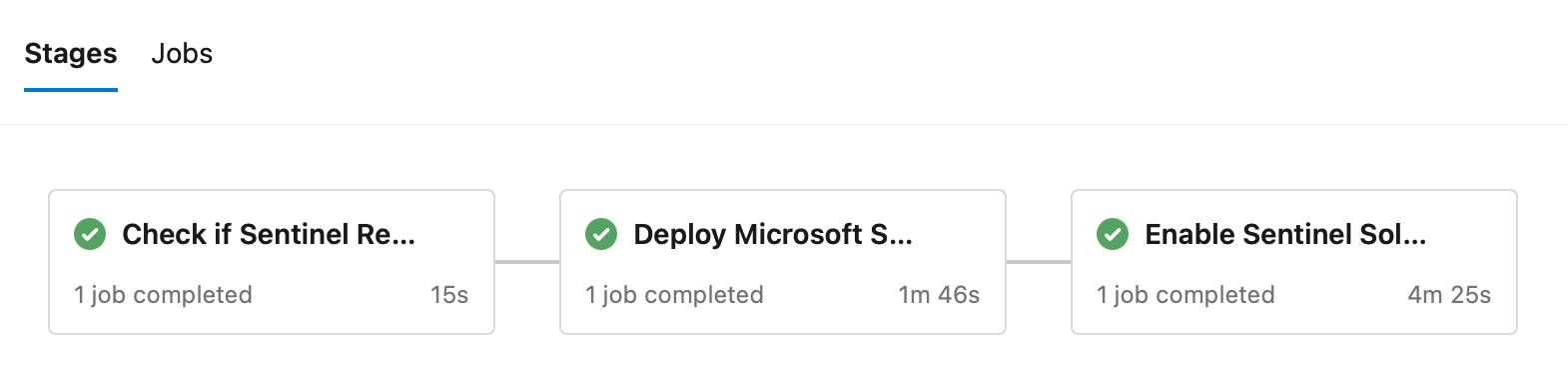The width and height of the screenshot is (1568, 392).
Task: Click the success status icon on Enable Sentinel stage
Action: (x=1113, y=234)
